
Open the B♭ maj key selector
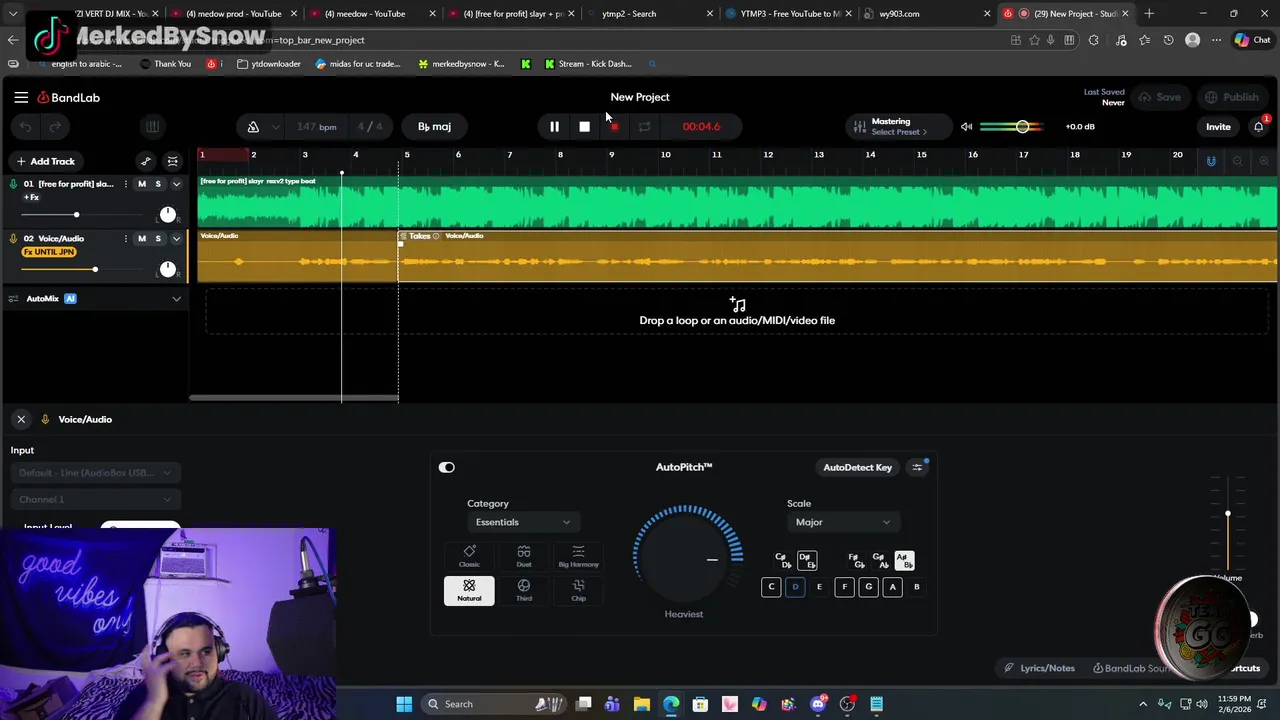click(434, 127)
